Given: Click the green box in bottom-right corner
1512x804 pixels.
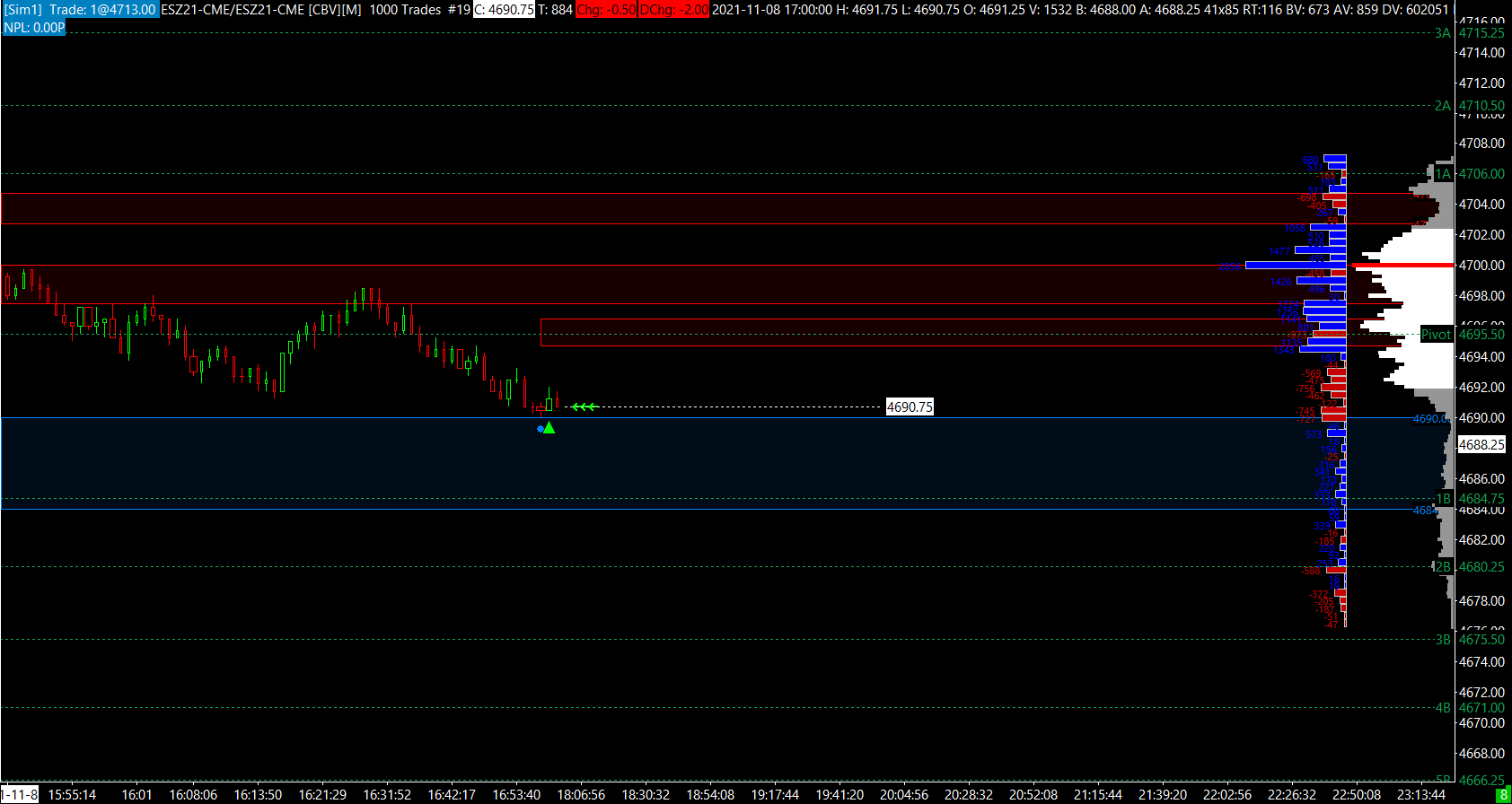Looking at the screenshot, I should click(x=1503, y=795).
